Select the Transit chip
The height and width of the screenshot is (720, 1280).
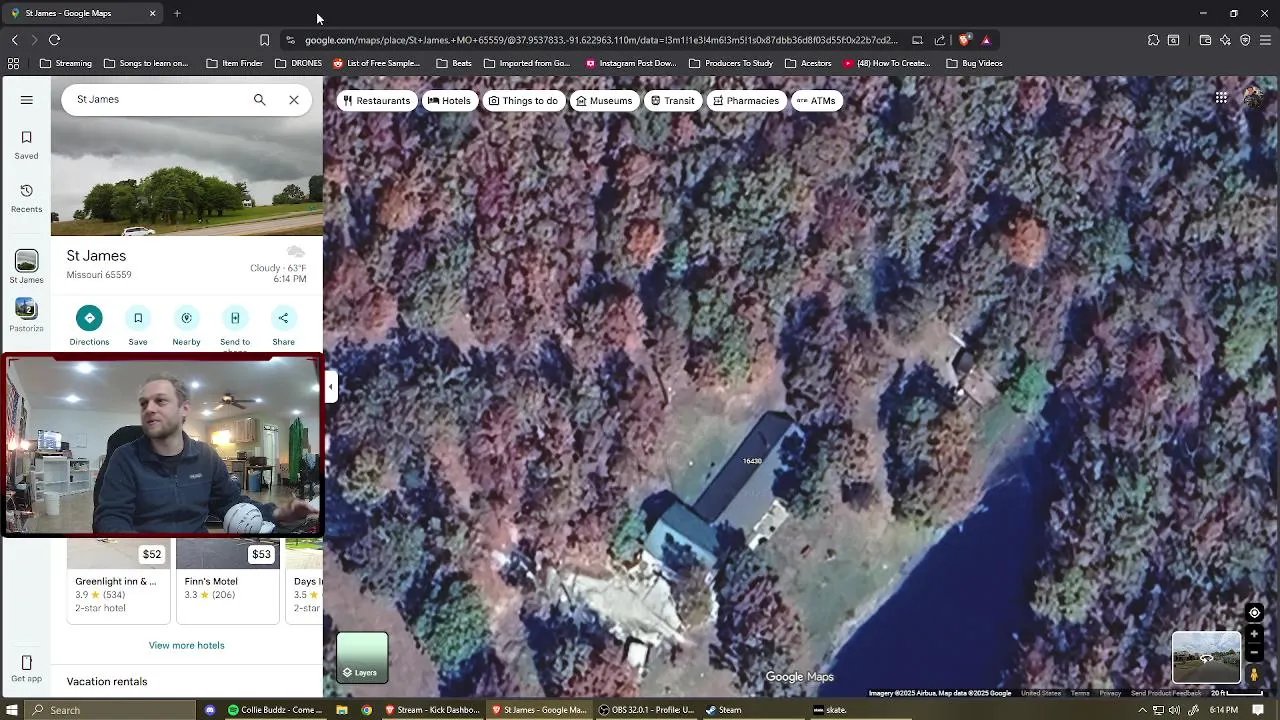672,101
